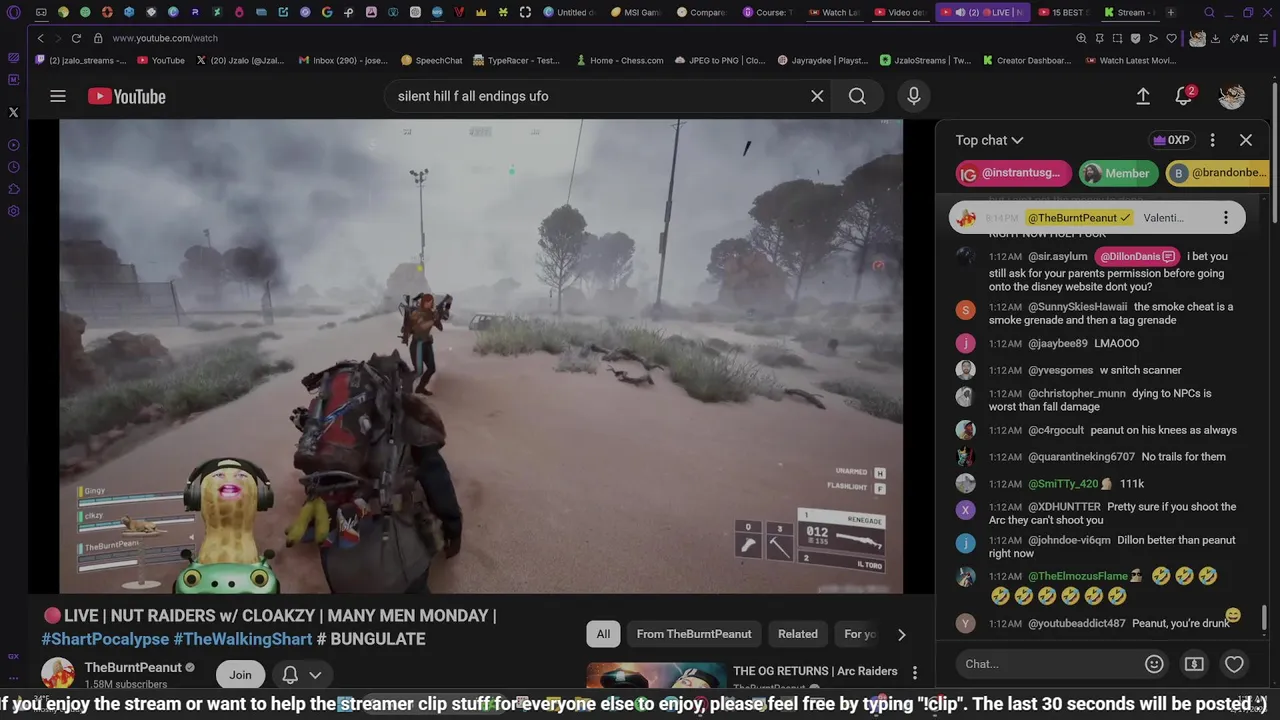Screen dimensions: 1280x720
Task: Open #ShartPocalypse hashtag link
Action: click(x=105, y=639)
